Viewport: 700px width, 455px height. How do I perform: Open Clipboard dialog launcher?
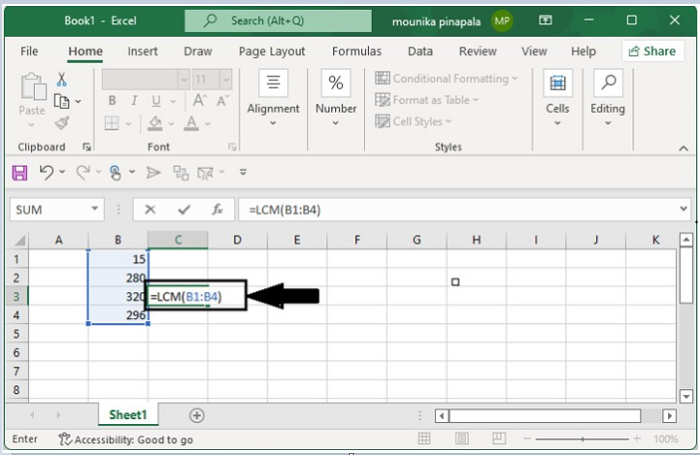(87, 147)
